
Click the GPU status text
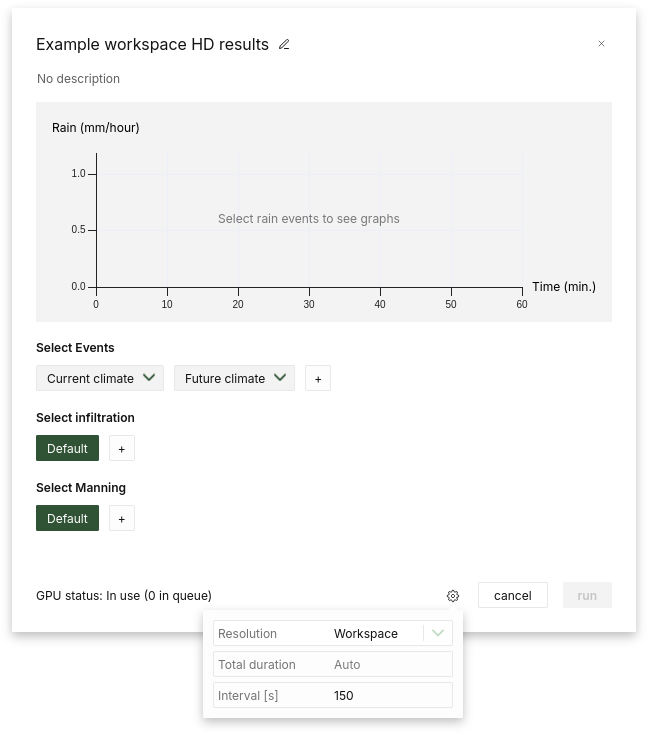pos(124,596)
